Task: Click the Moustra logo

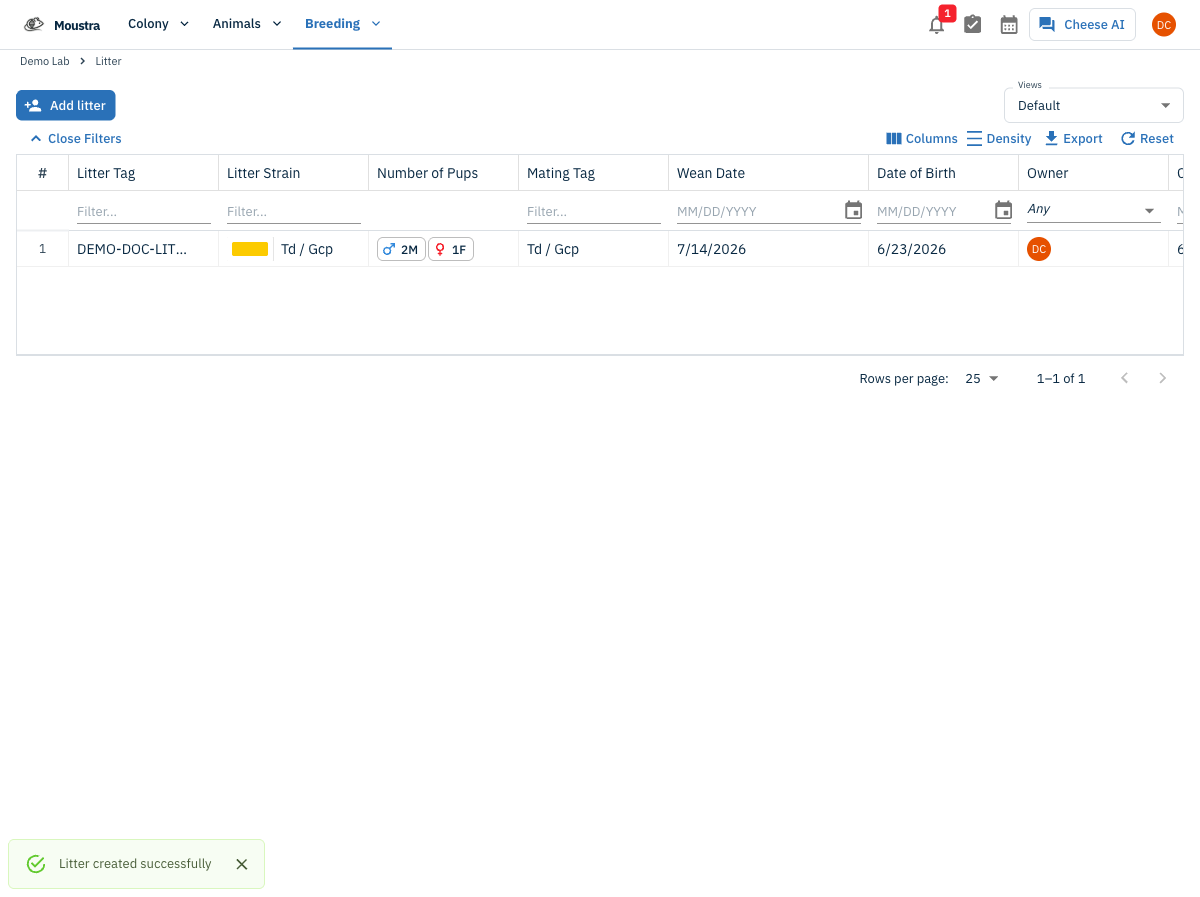Action: pos(62,24)
